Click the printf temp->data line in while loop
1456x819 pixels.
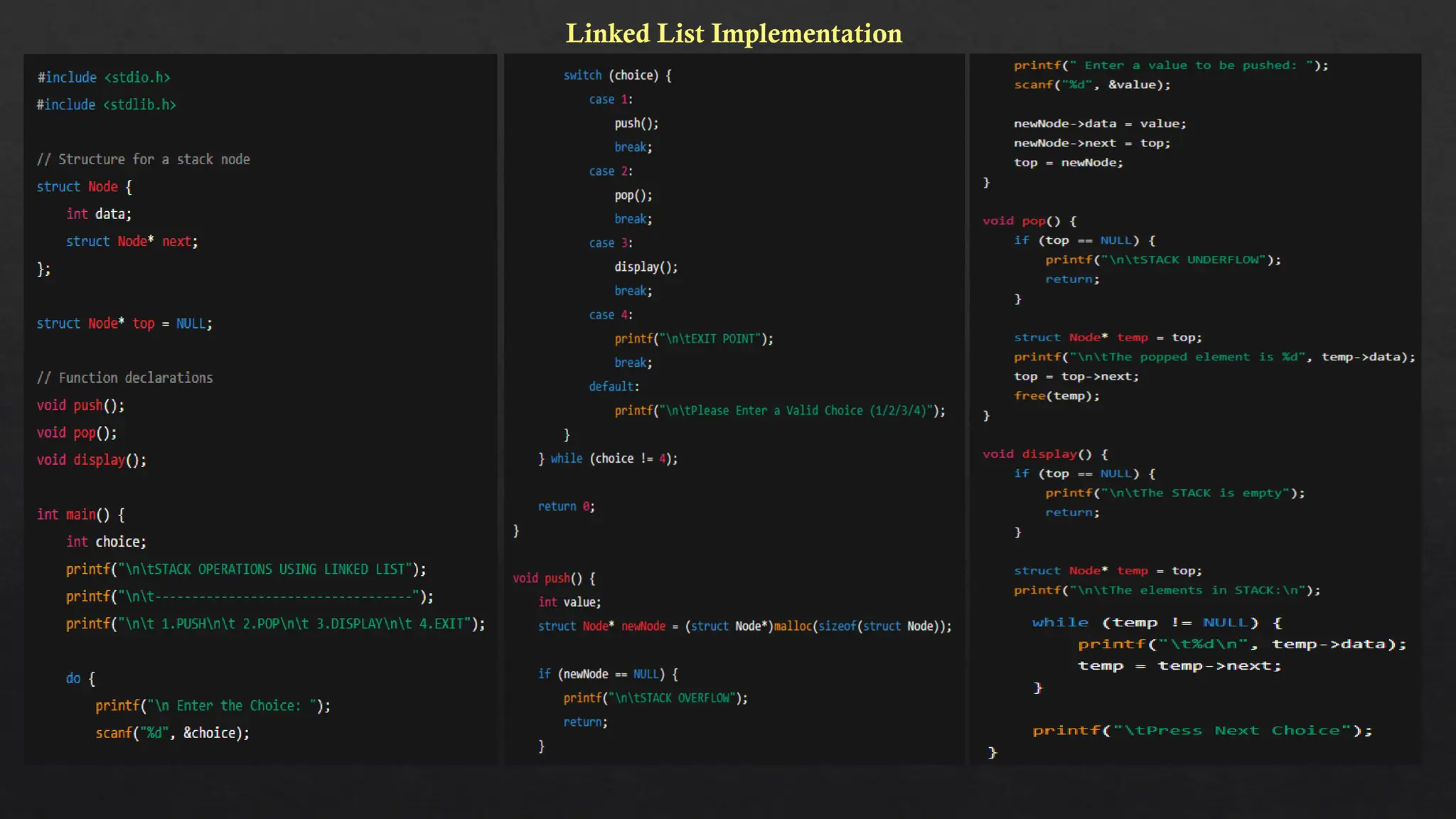pos(1242,644)
